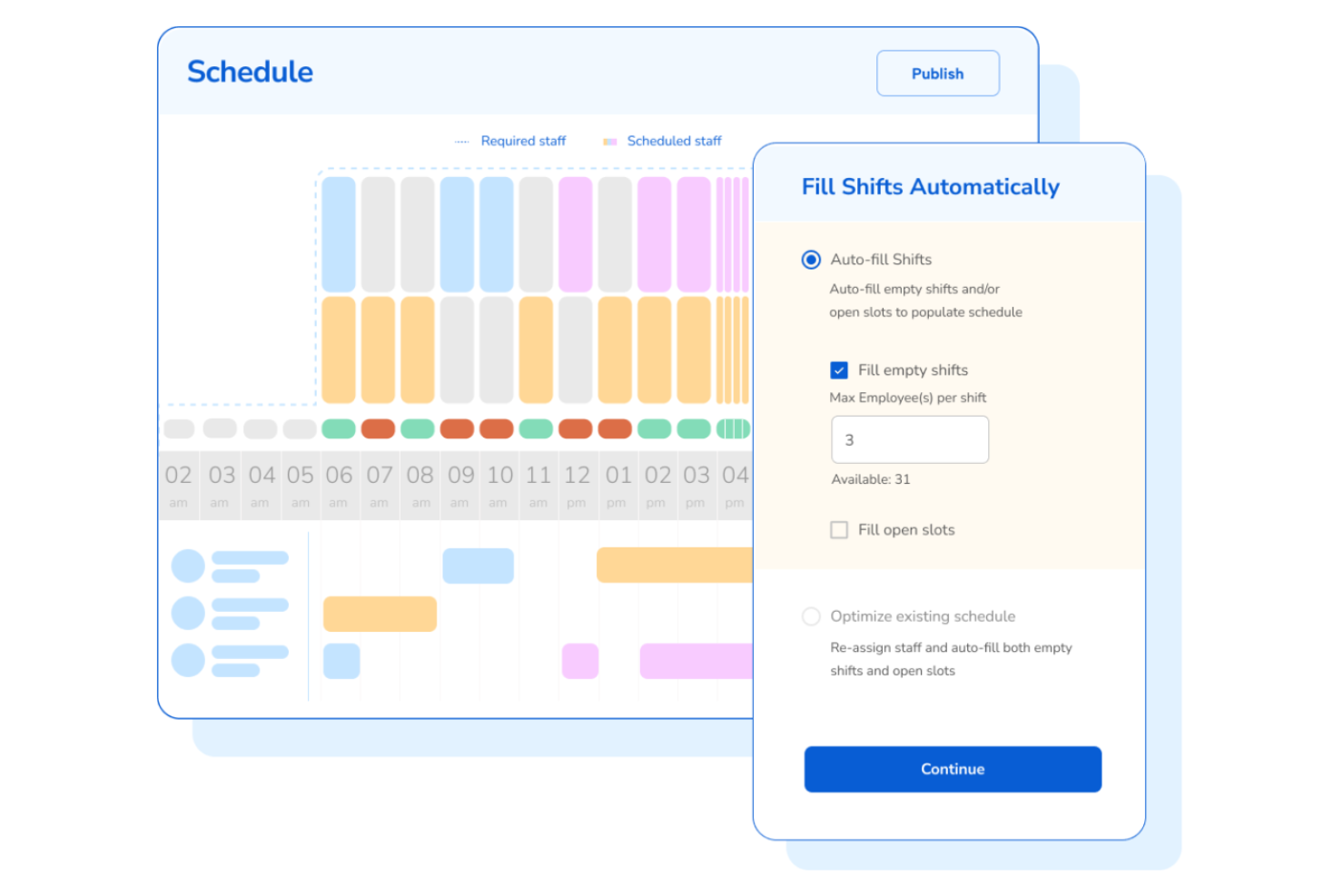The image size is (1344, 896).
Task: Click the first employee avatar
Action: click(x=189, y=565)
